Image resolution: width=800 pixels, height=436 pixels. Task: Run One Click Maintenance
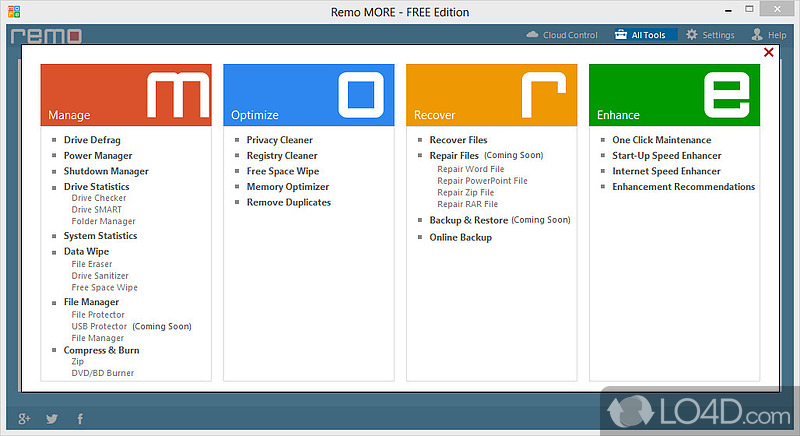point(661,140)
